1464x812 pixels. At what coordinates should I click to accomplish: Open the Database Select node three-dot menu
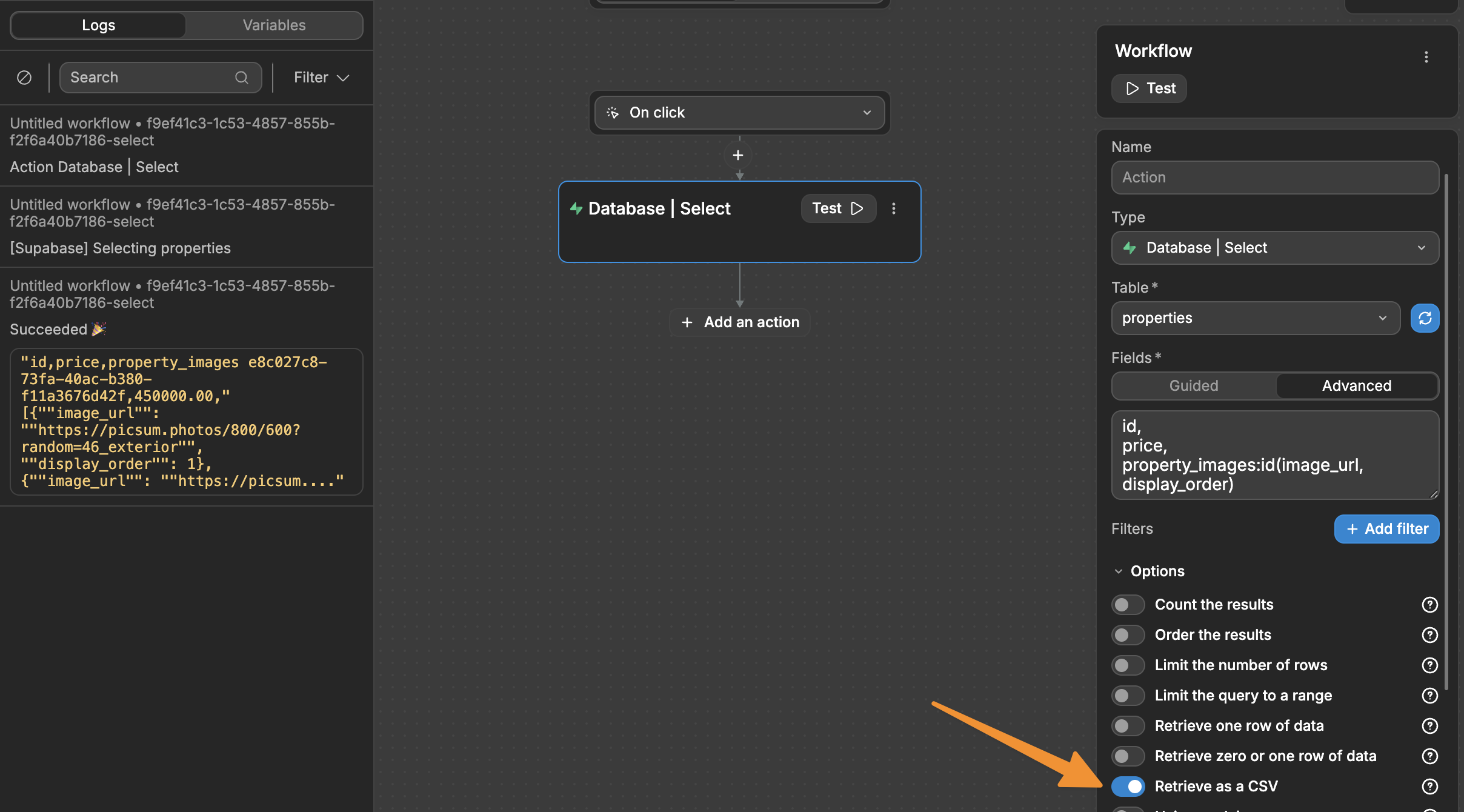pos(894,208)
